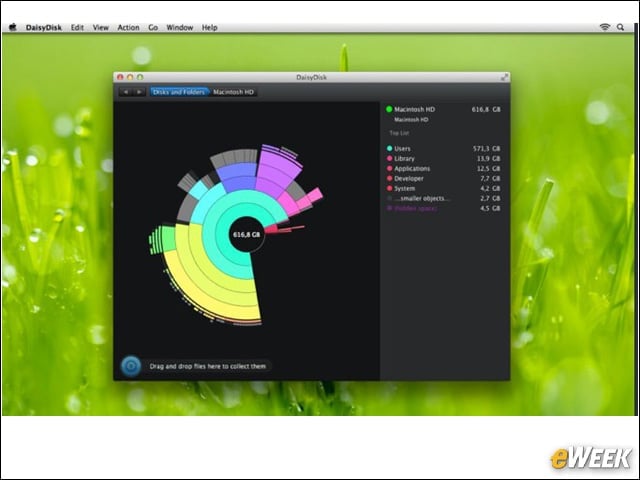The height and width of the screenshot is (480, 640).
Task: Open Spotlight search magnifier icon
Action: click(x=620, y=27)
